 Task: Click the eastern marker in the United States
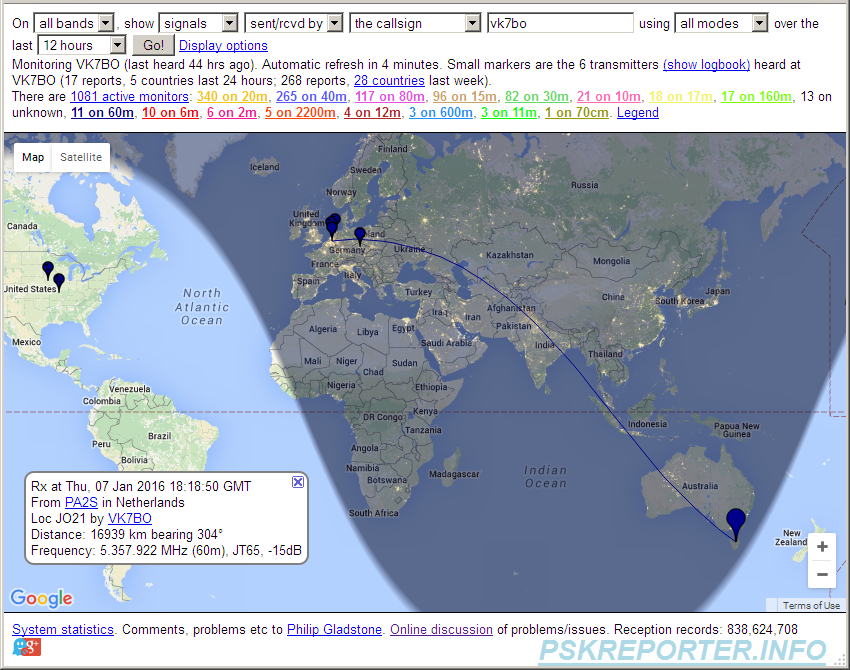tap(59, 282)
